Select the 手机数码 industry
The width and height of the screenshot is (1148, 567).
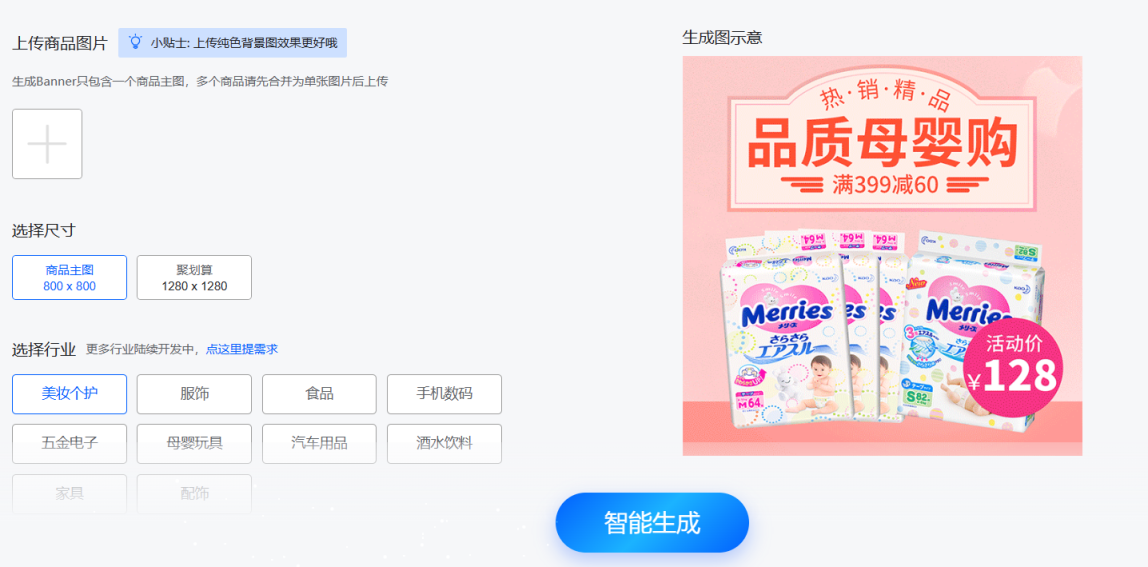coord(444,394)
